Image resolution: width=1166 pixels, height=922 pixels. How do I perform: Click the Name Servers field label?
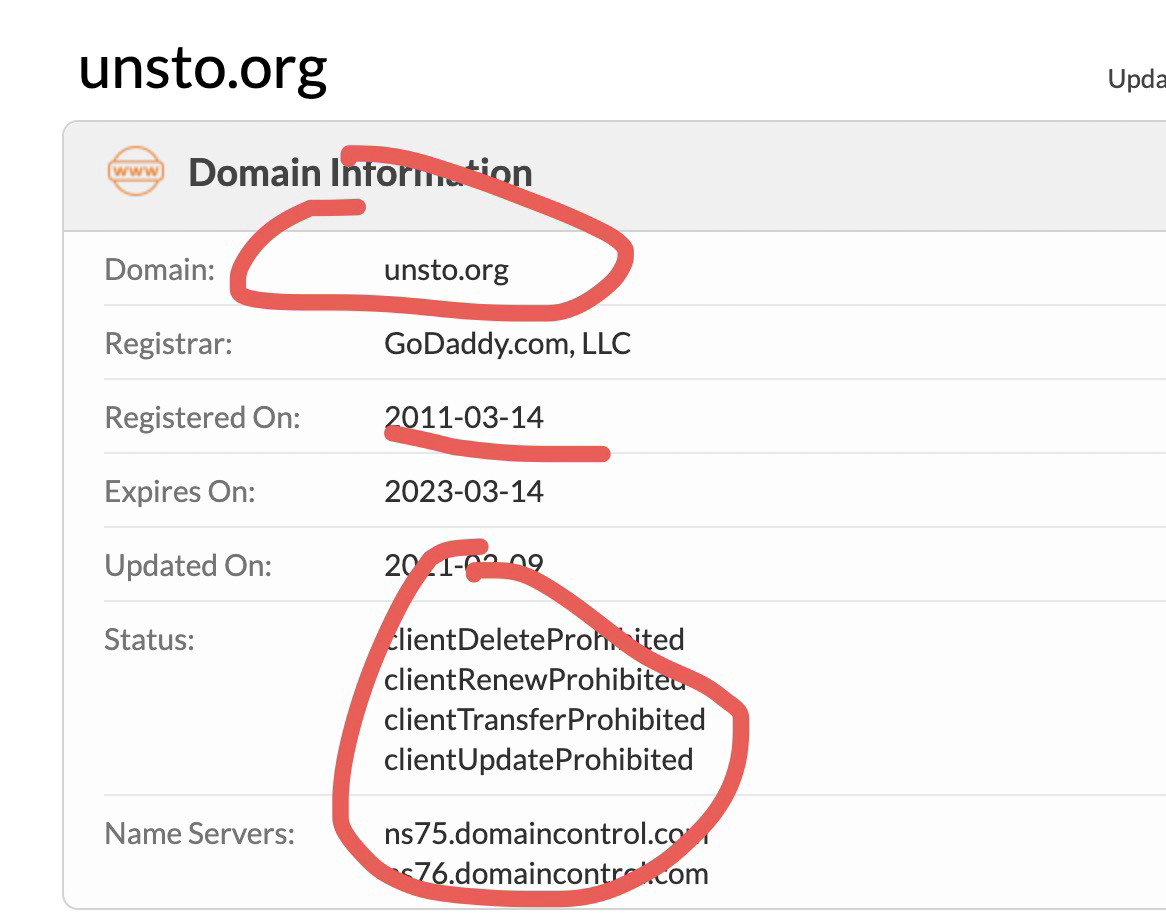click(x=199, y=833)
